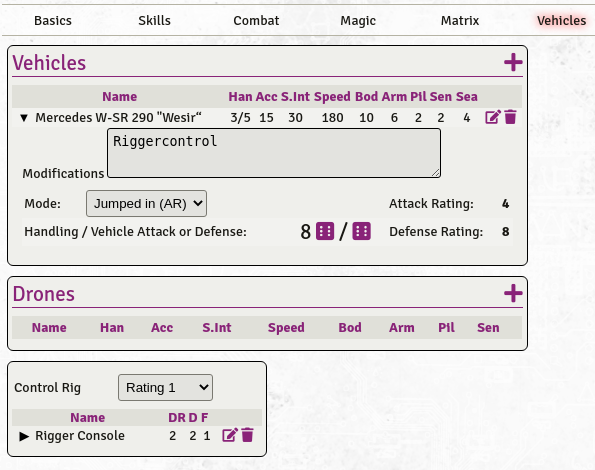Click the Drones section heading

click(x=44, y=294)
